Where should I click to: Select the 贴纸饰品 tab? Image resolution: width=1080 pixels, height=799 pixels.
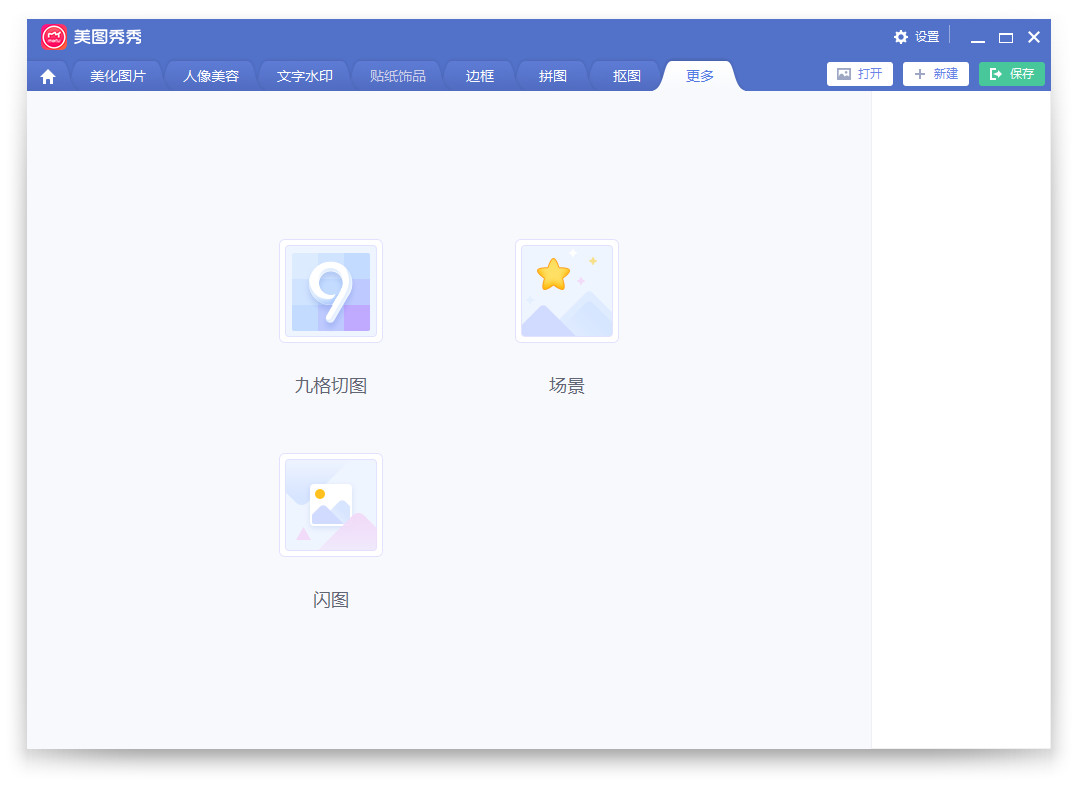click(x=398, y=76)
